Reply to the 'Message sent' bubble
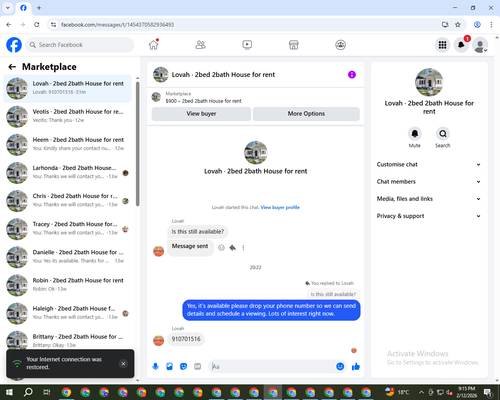Viewport: 500px width, 400px height. (233, 247)
